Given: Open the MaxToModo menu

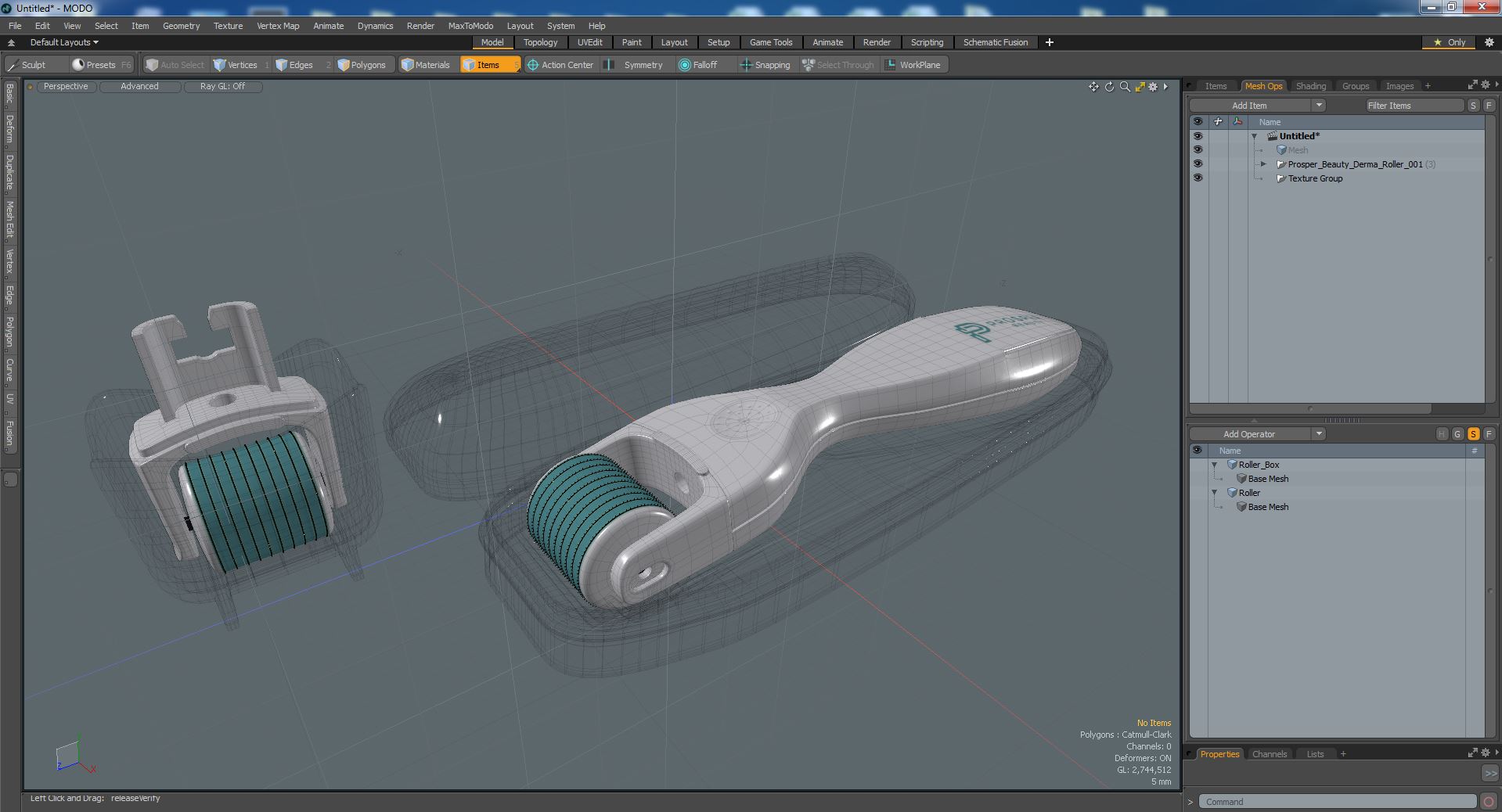Looking at the screenshot, I should pyautogui.click(x=470, y=26).
